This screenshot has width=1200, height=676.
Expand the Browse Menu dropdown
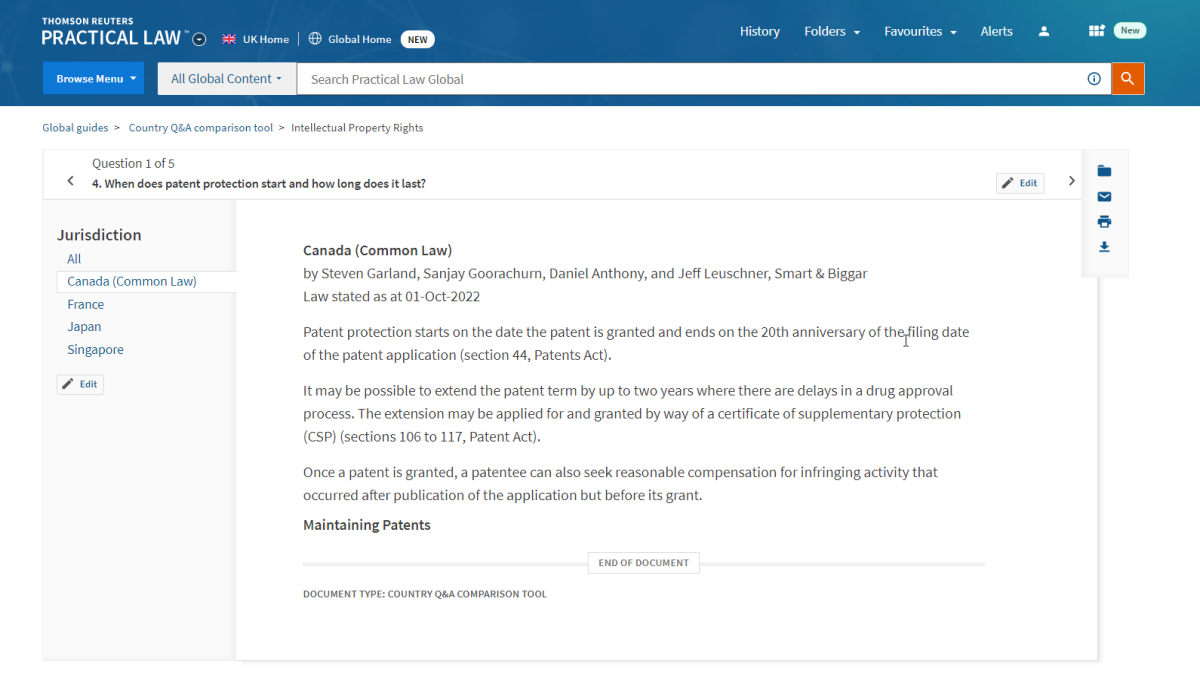pyautogui.click(x=93, y=79)
